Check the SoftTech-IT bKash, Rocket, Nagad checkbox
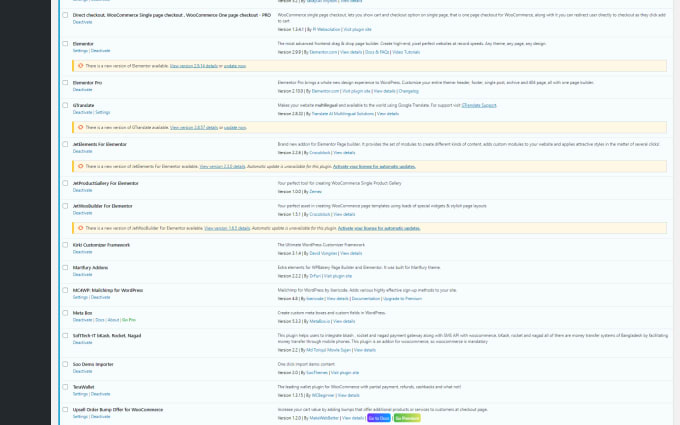 coord(65,335)
